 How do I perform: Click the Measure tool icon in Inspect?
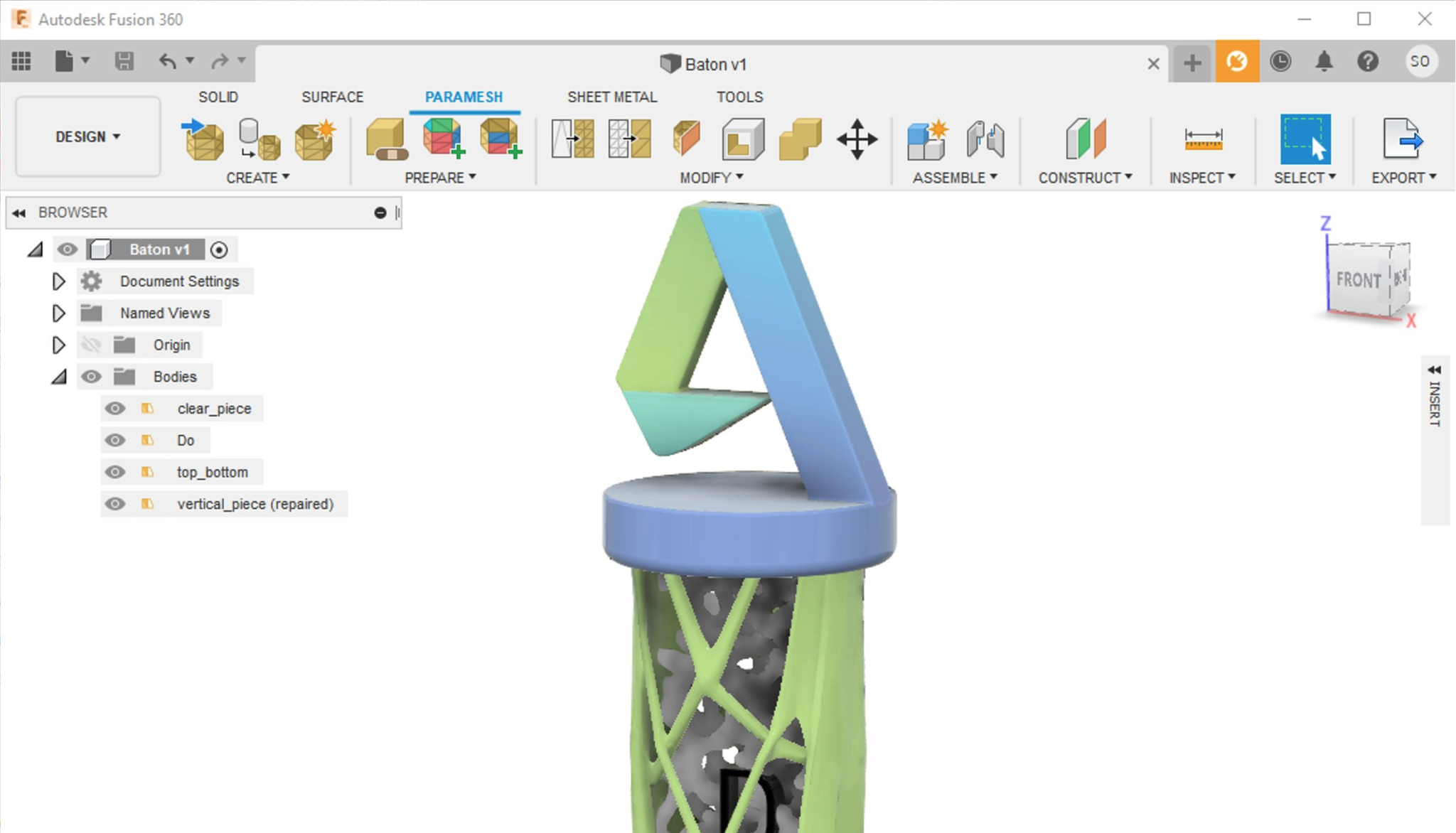click(x=1203, y=139)
